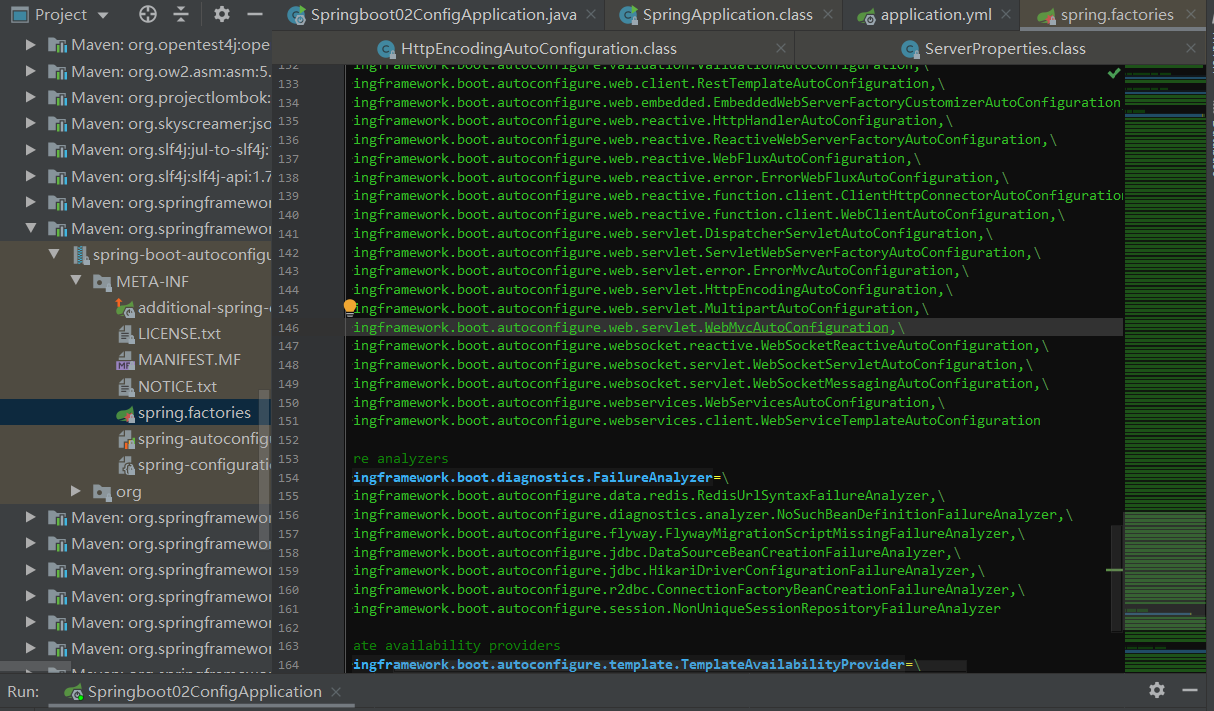Click the green inspection checkmark in the editor
The height and width of the screenshot is (711, 1214).
[1114, 73]
